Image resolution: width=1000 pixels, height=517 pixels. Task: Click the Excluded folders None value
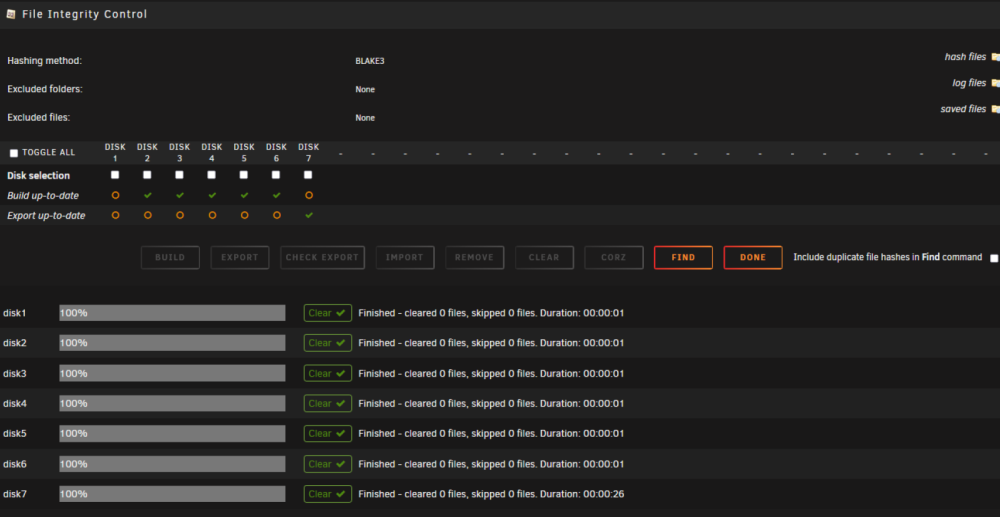coord(365,90)
